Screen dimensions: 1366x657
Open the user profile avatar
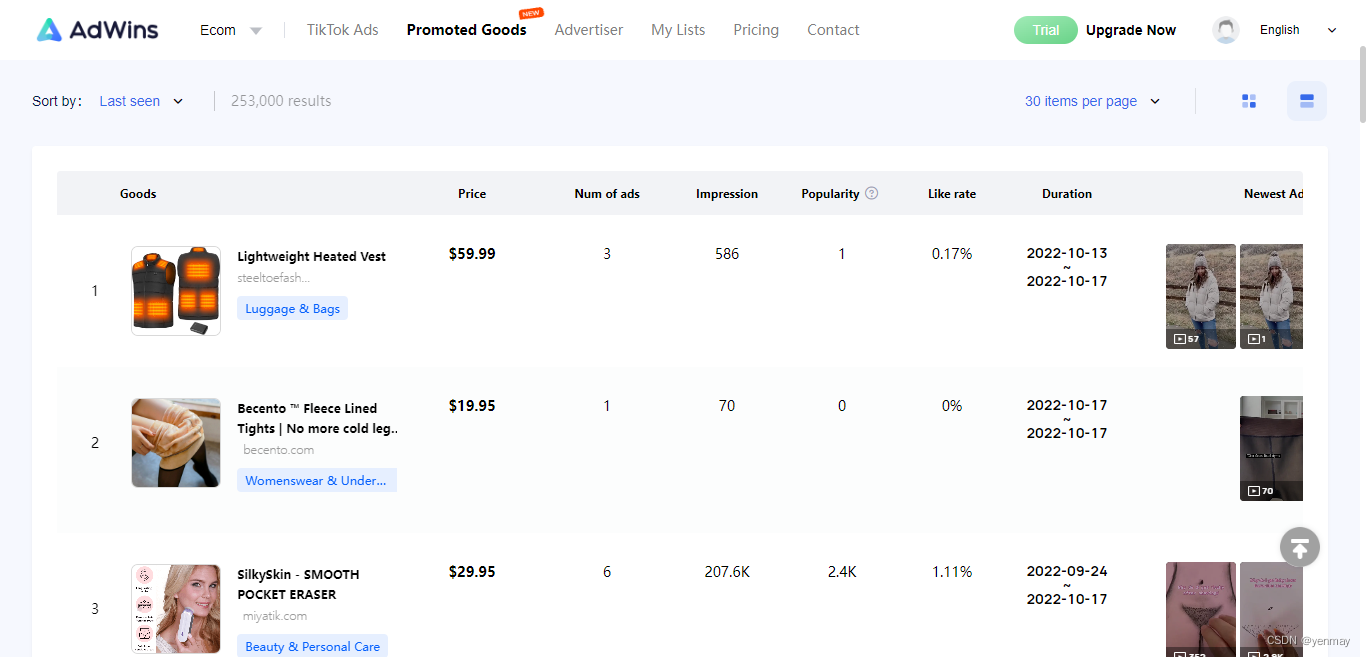[x=1226, y=30]
